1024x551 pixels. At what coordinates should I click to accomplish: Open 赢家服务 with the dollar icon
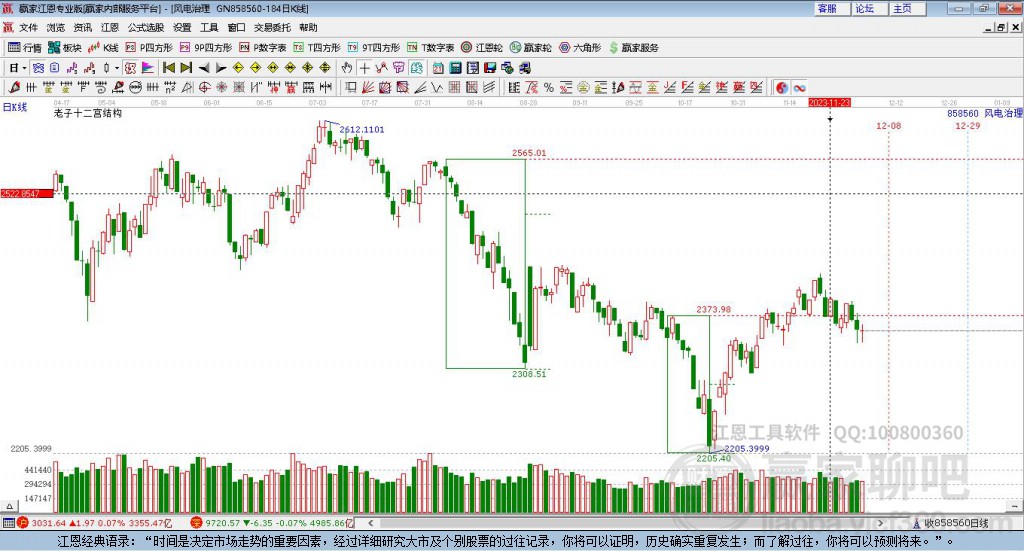[633, 48]
